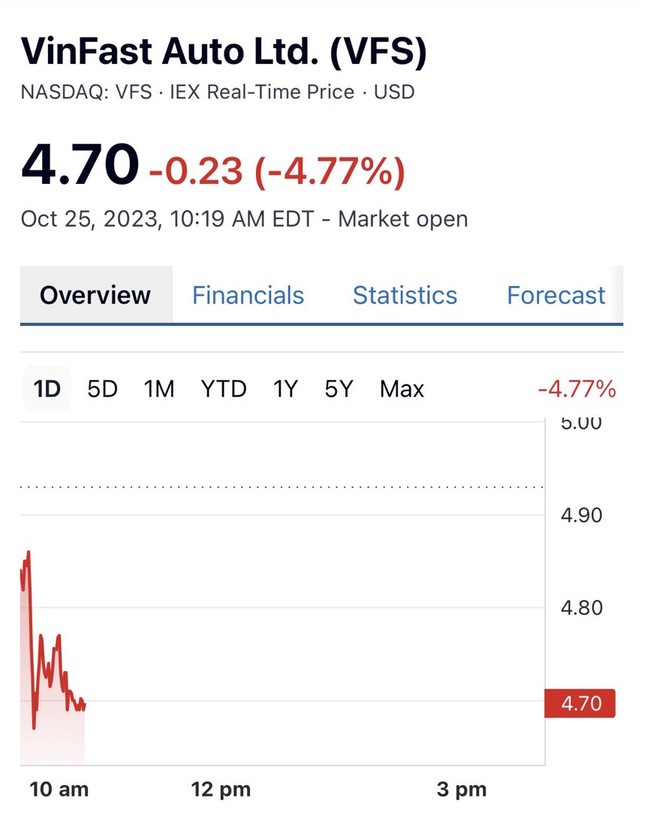
Task: Click the 3 pm time marker
Action: tap(461, 789)
